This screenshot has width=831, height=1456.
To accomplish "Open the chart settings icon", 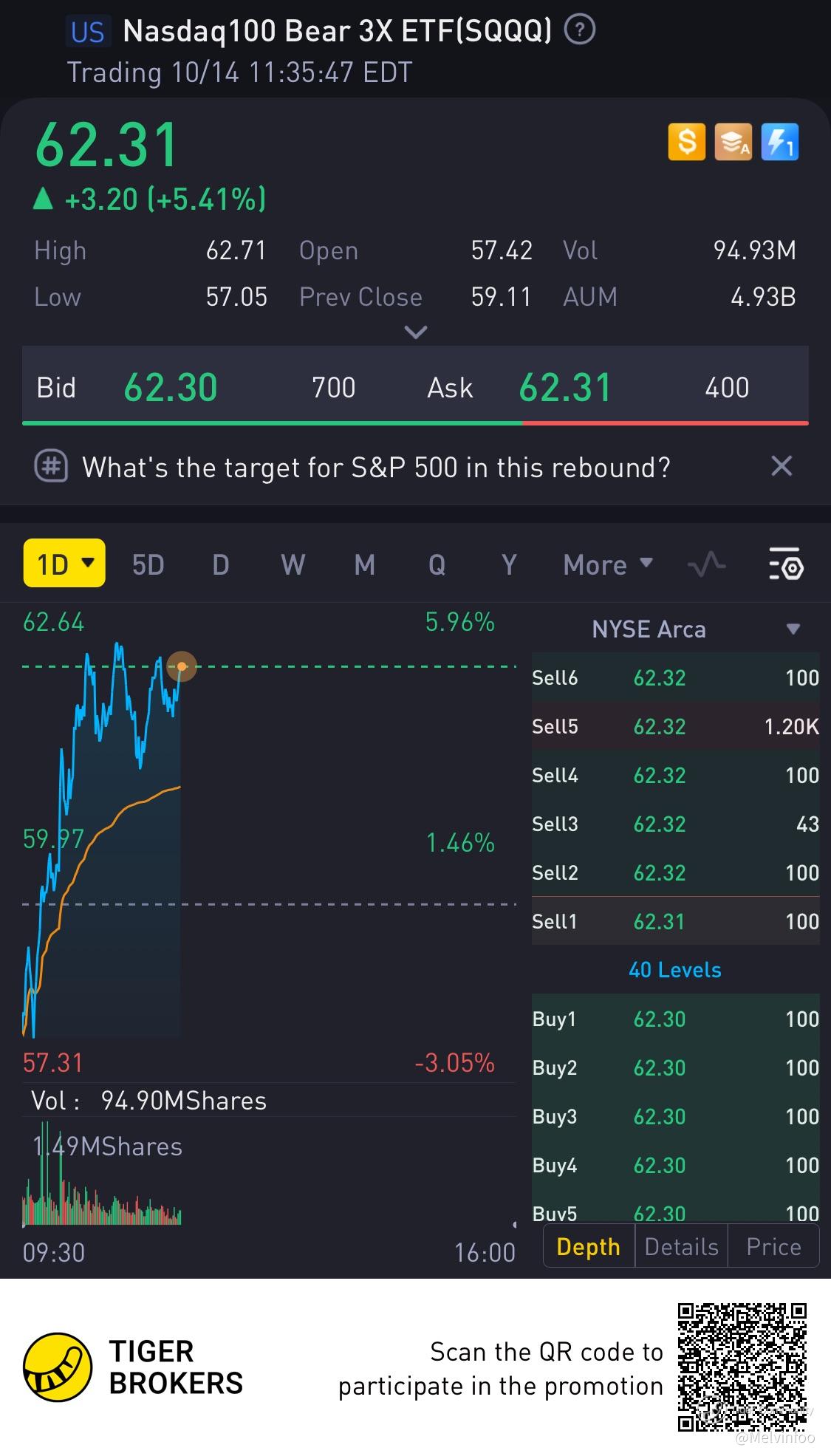I will coord(785,564).
